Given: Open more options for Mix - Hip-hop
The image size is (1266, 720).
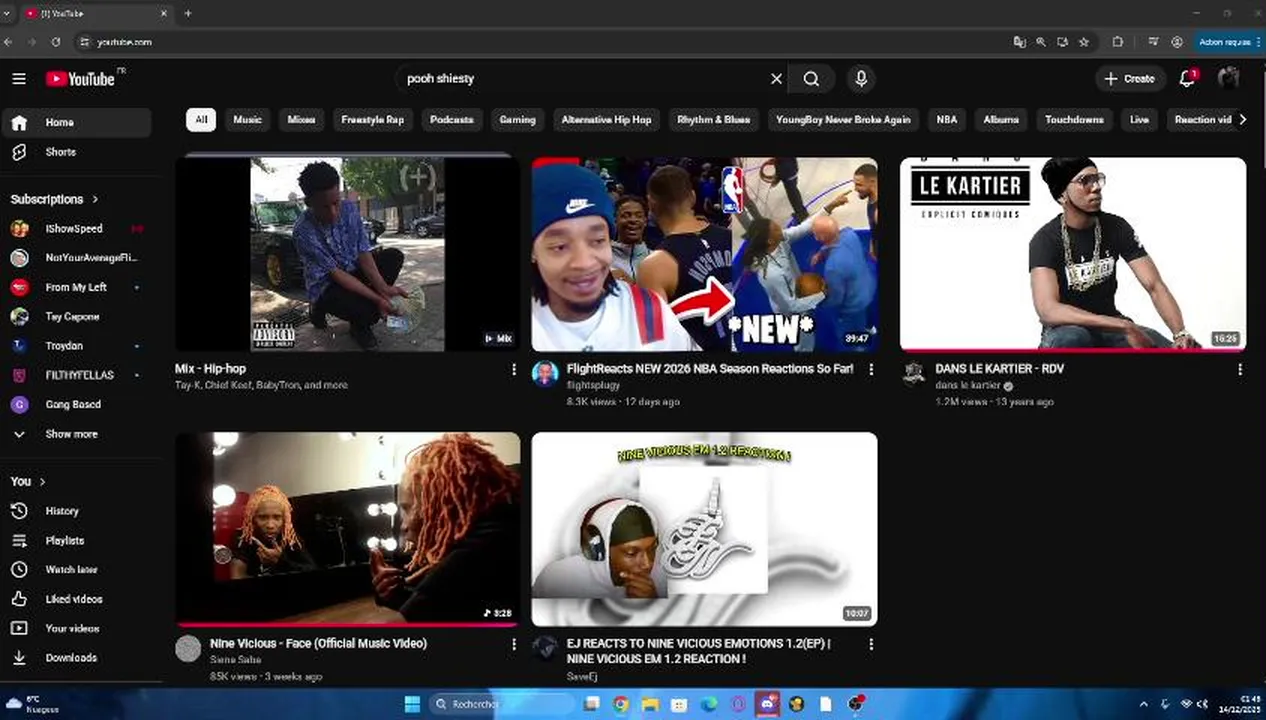Looking at the screenshot, I should coord(514,369).
